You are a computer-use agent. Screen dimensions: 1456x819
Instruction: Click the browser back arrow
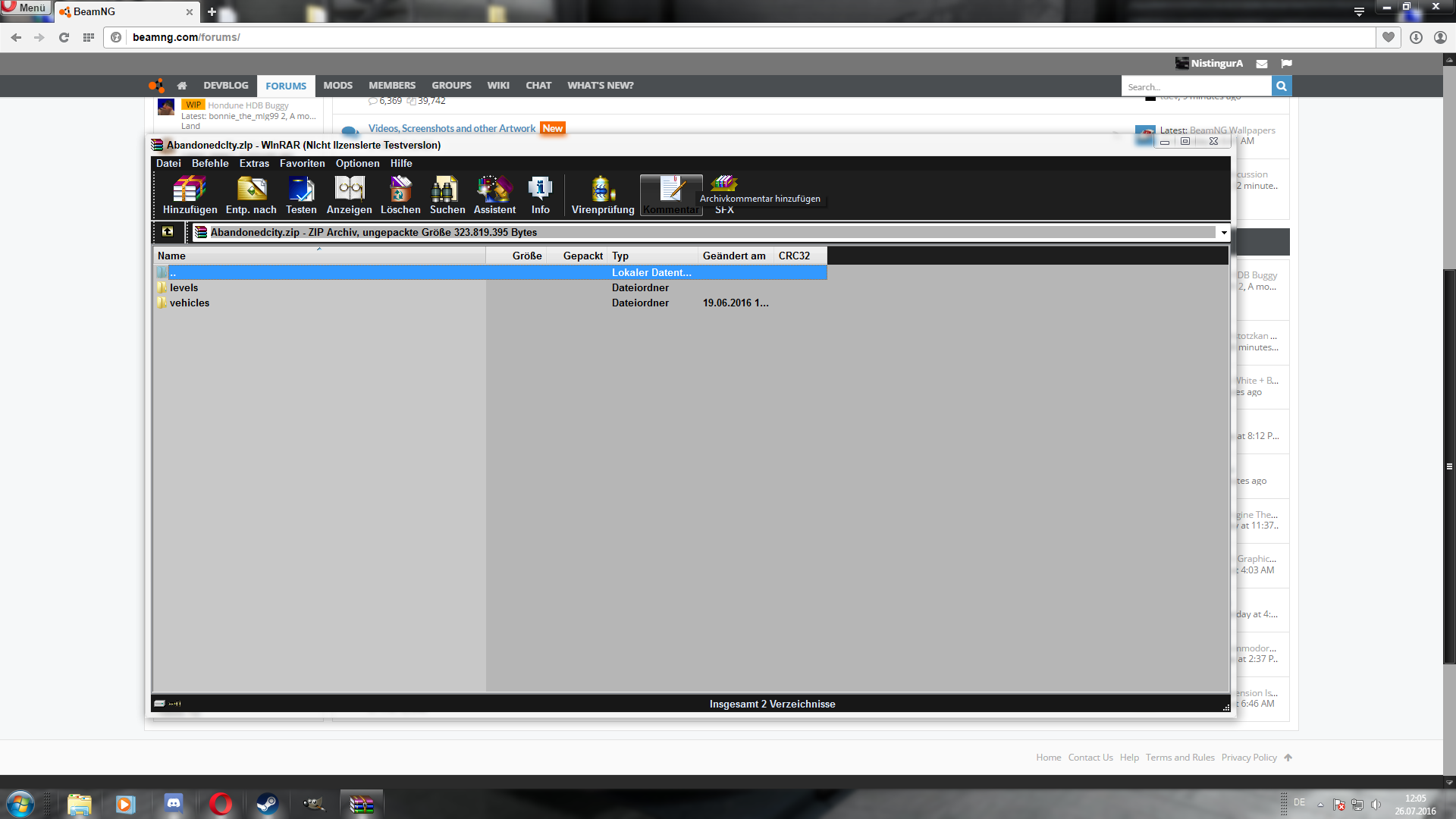pos(16,37)
